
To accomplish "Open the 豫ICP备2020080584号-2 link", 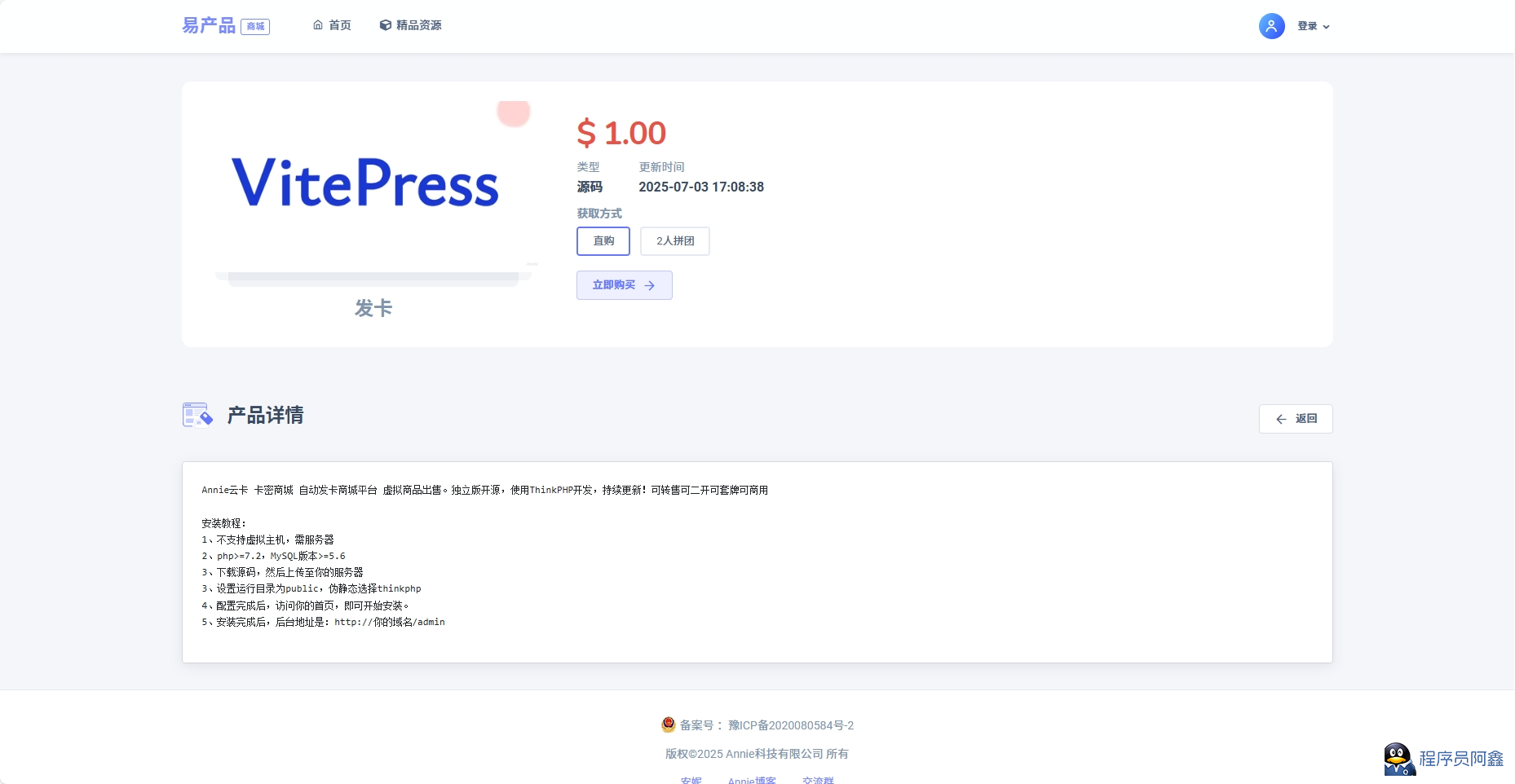I will pyautogui.click(x=791, y=725).
